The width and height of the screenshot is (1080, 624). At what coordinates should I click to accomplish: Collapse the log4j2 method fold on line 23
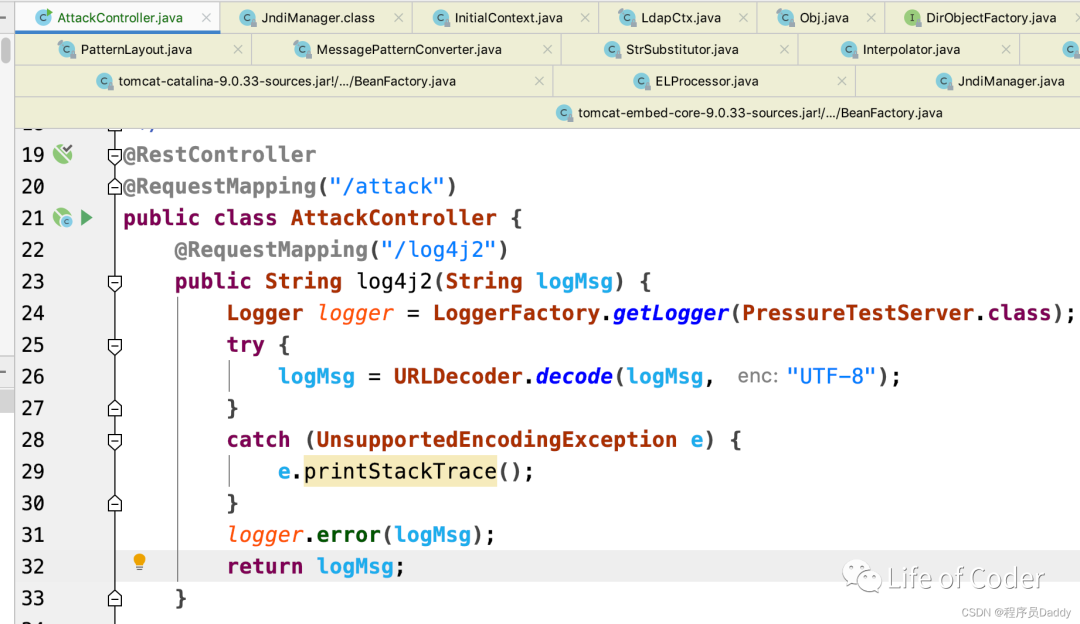[115, 282]
